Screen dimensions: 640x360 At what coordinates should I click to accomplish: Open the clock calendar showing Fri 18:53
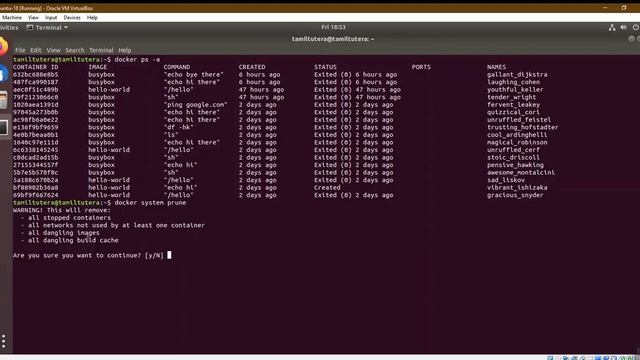[333, 27]
